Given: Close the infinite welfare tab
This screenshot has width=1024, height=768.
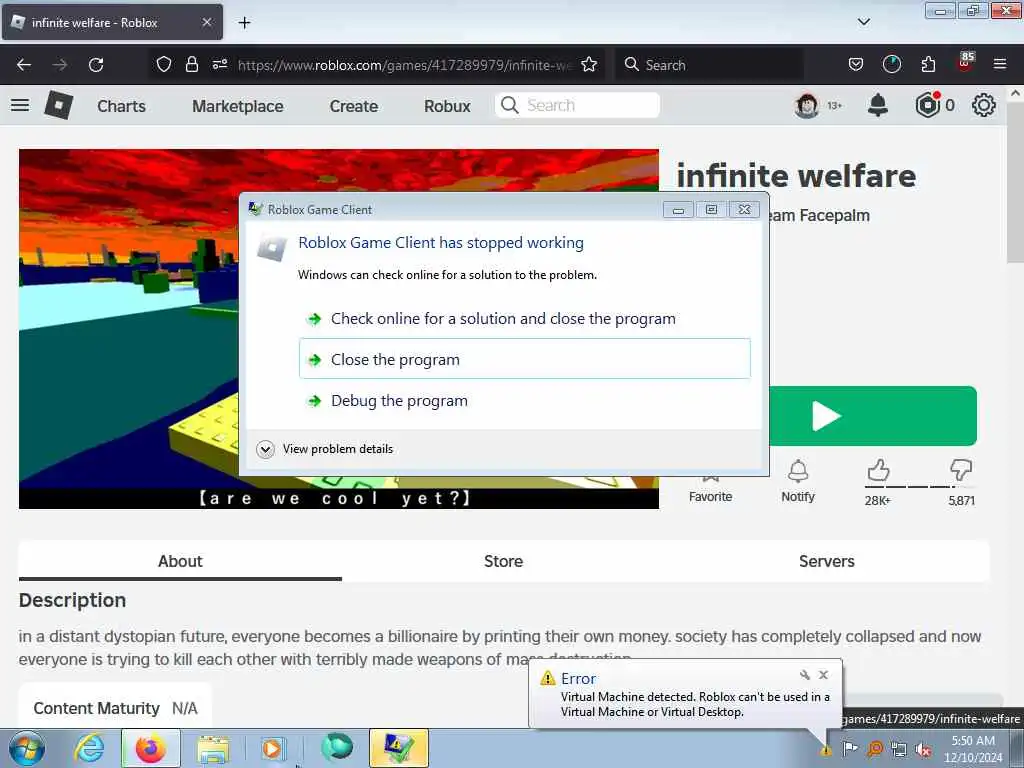Looking at the screenshot, I should (x=206, y=22).
